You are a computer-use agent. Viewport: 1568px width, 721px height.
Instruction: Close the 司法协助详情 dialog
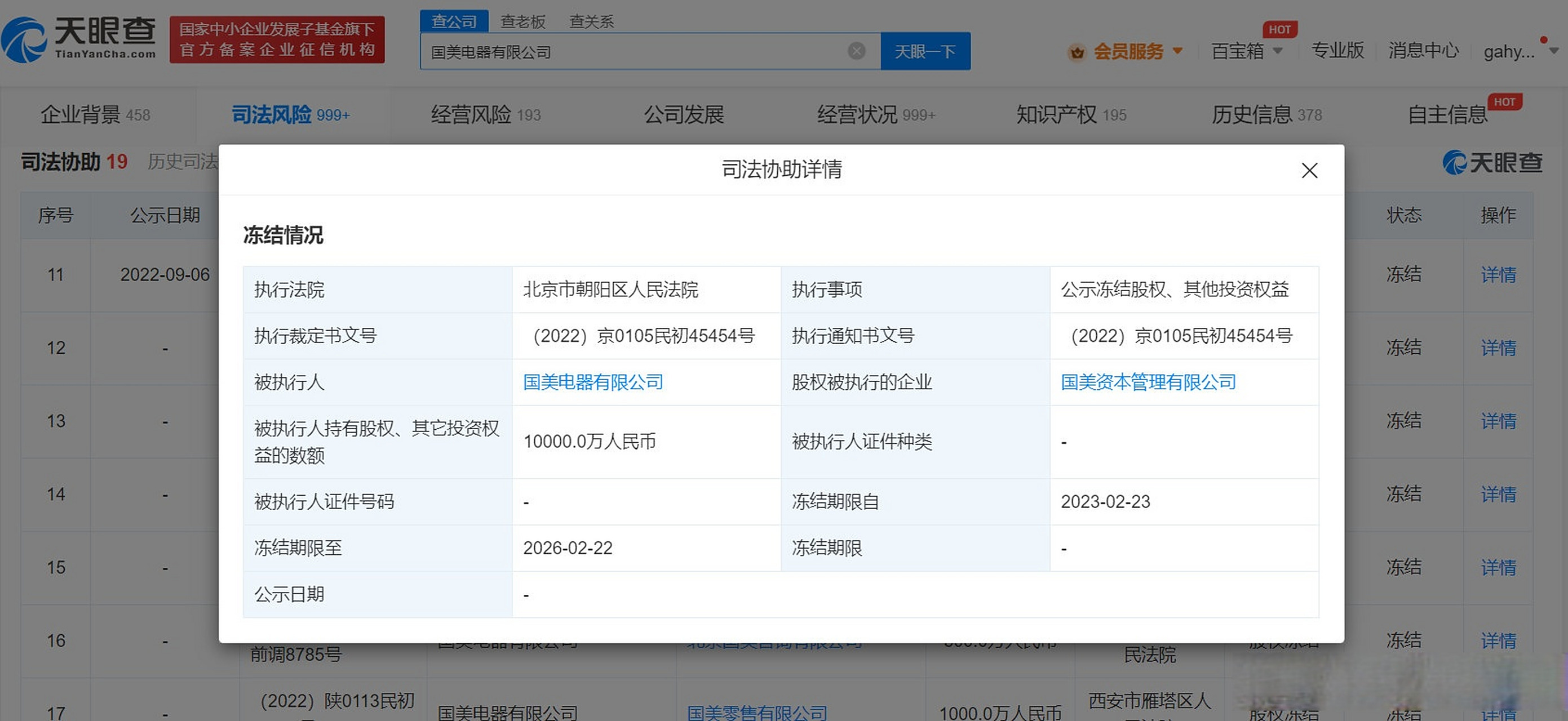[1309, 171]
